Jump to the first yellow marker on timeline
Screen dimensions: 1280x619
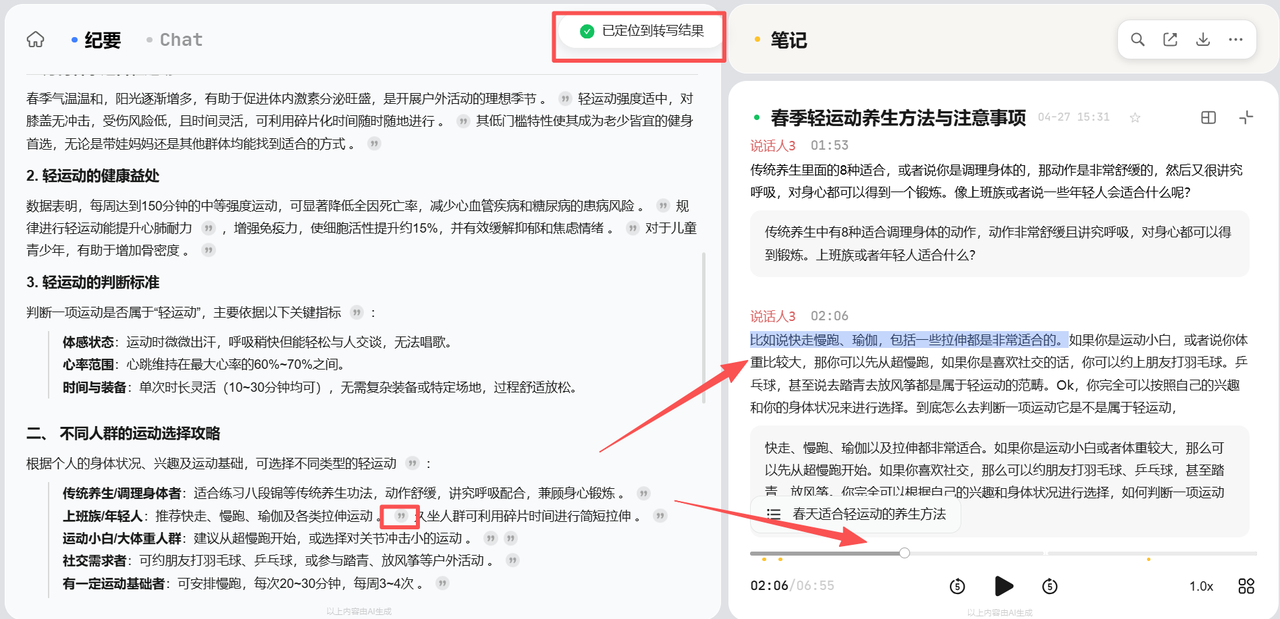[x=765, y=560]
